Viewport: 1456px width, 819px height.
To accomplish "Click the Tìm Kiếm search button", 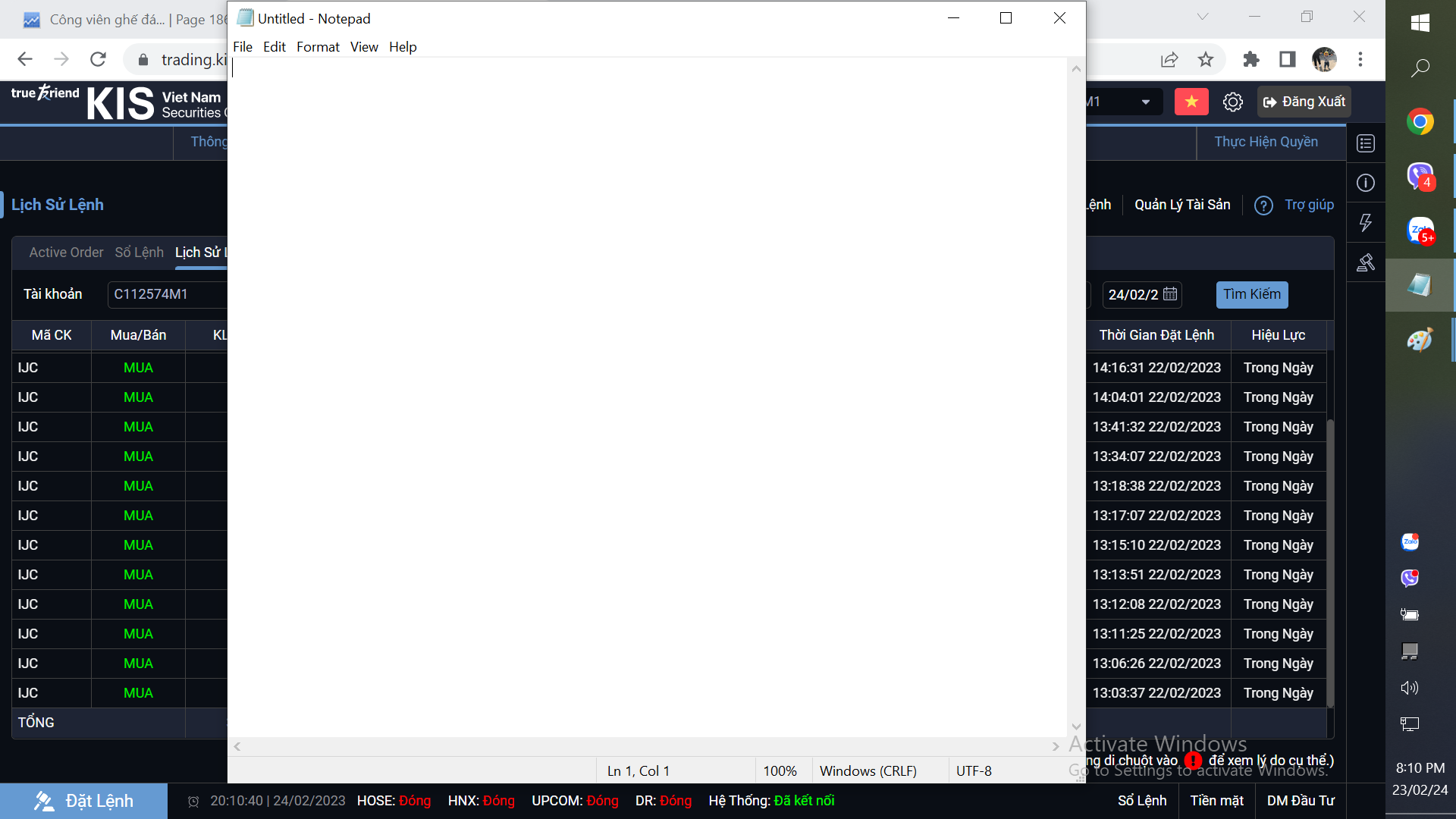I will tap(1251, 294).
